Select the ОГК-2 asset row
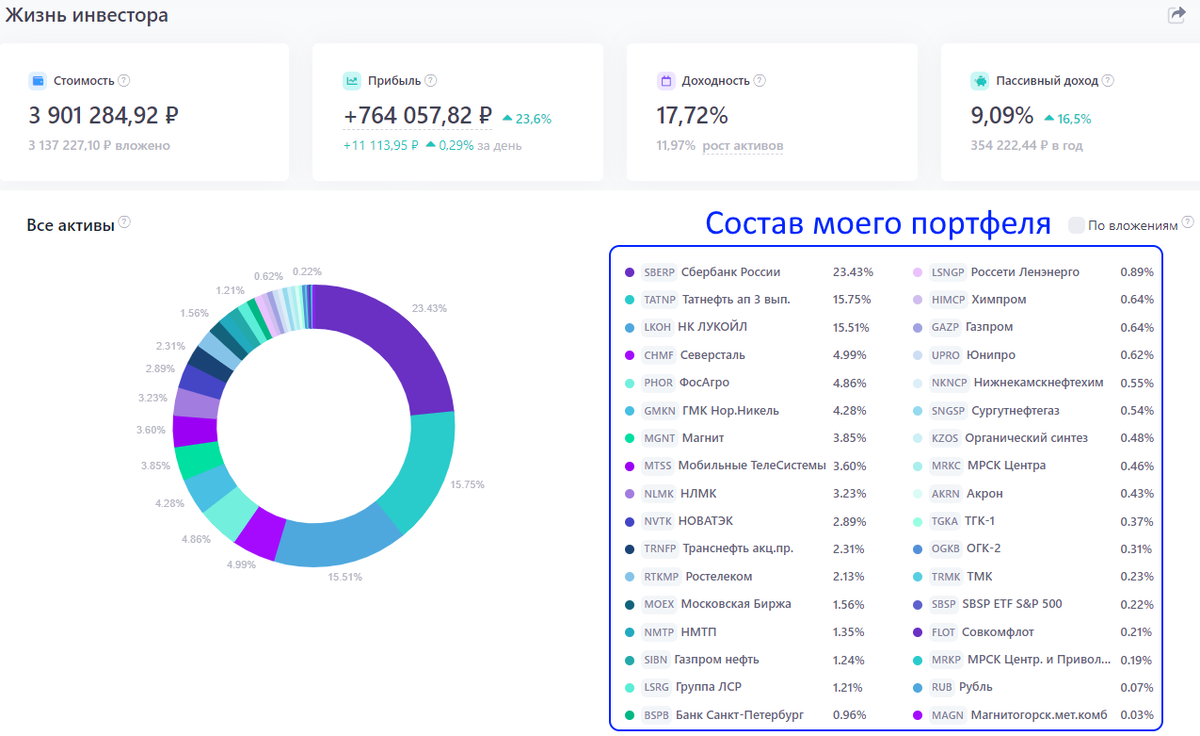The image size is (1200, 736). [x=1033, y=549]
